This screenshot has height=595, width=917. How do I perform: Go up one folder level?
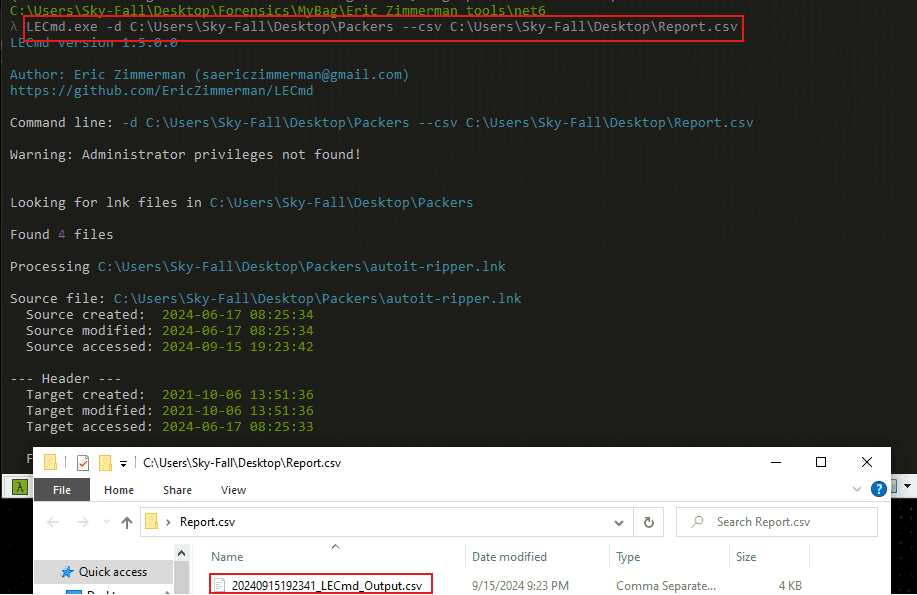click(x=127, y=522)
